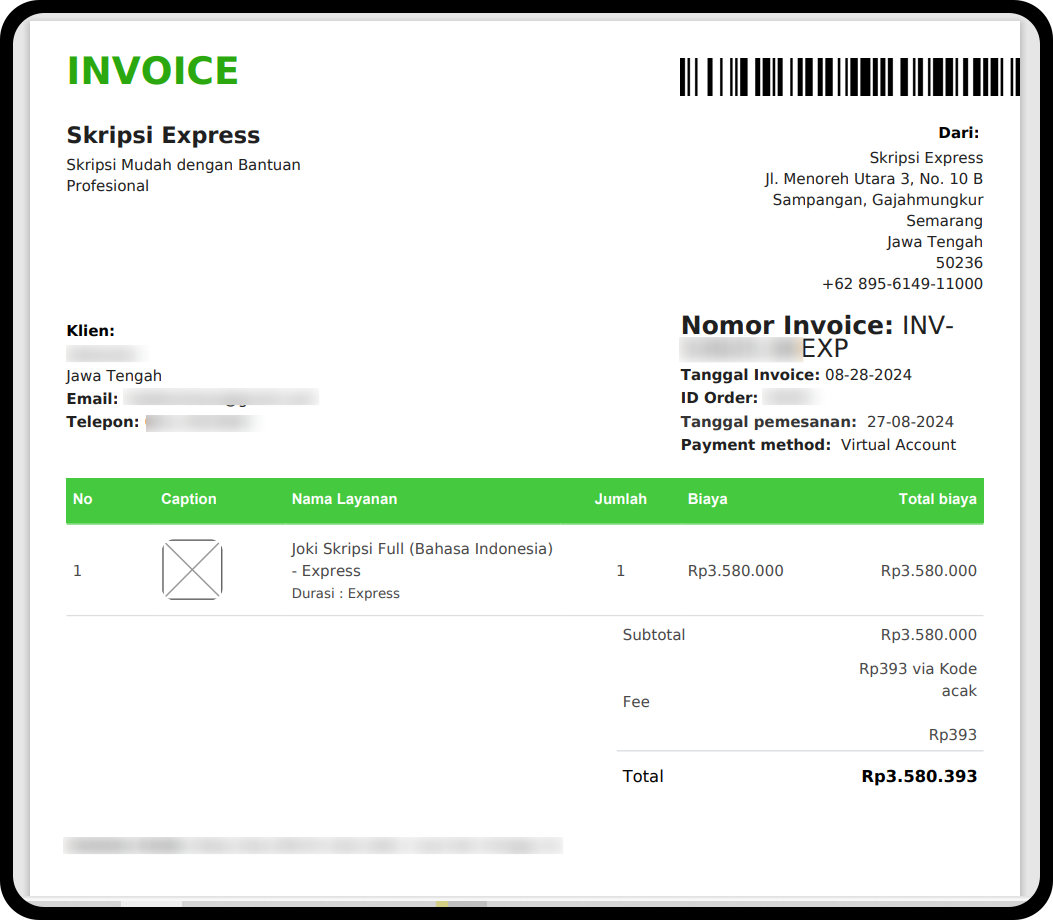Click the Subtotal label
The width and height of the screenshot is (1053, 920).
653,635
